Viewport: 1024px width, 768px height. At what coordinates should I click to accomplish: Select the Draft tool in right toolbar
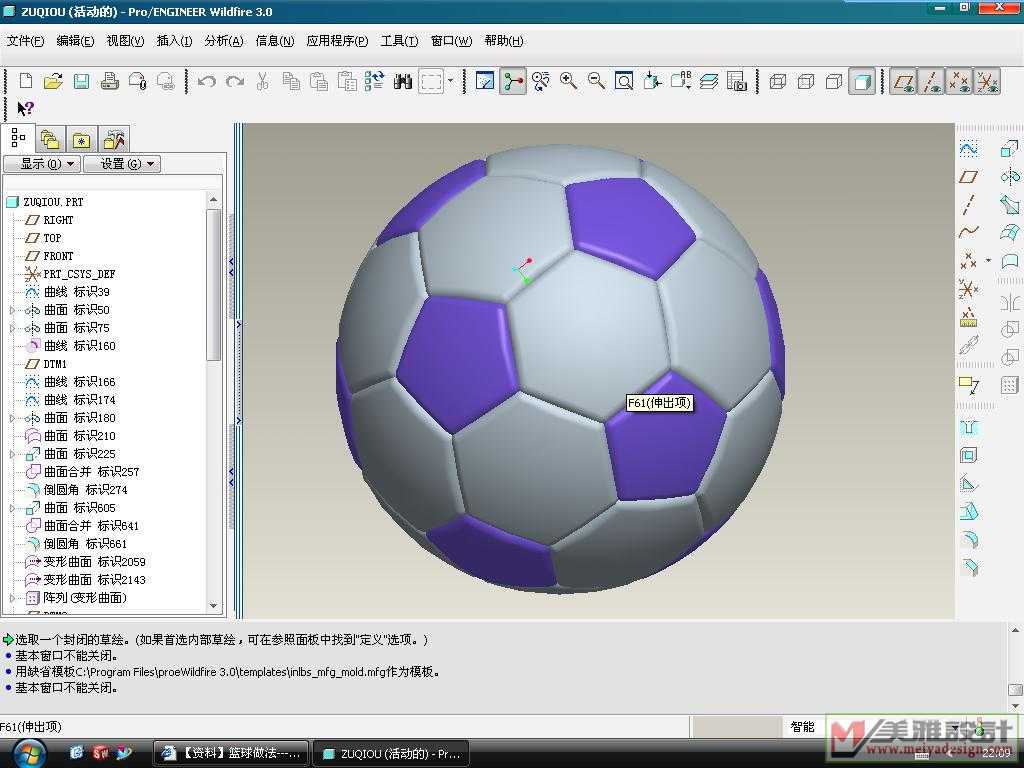969,511
